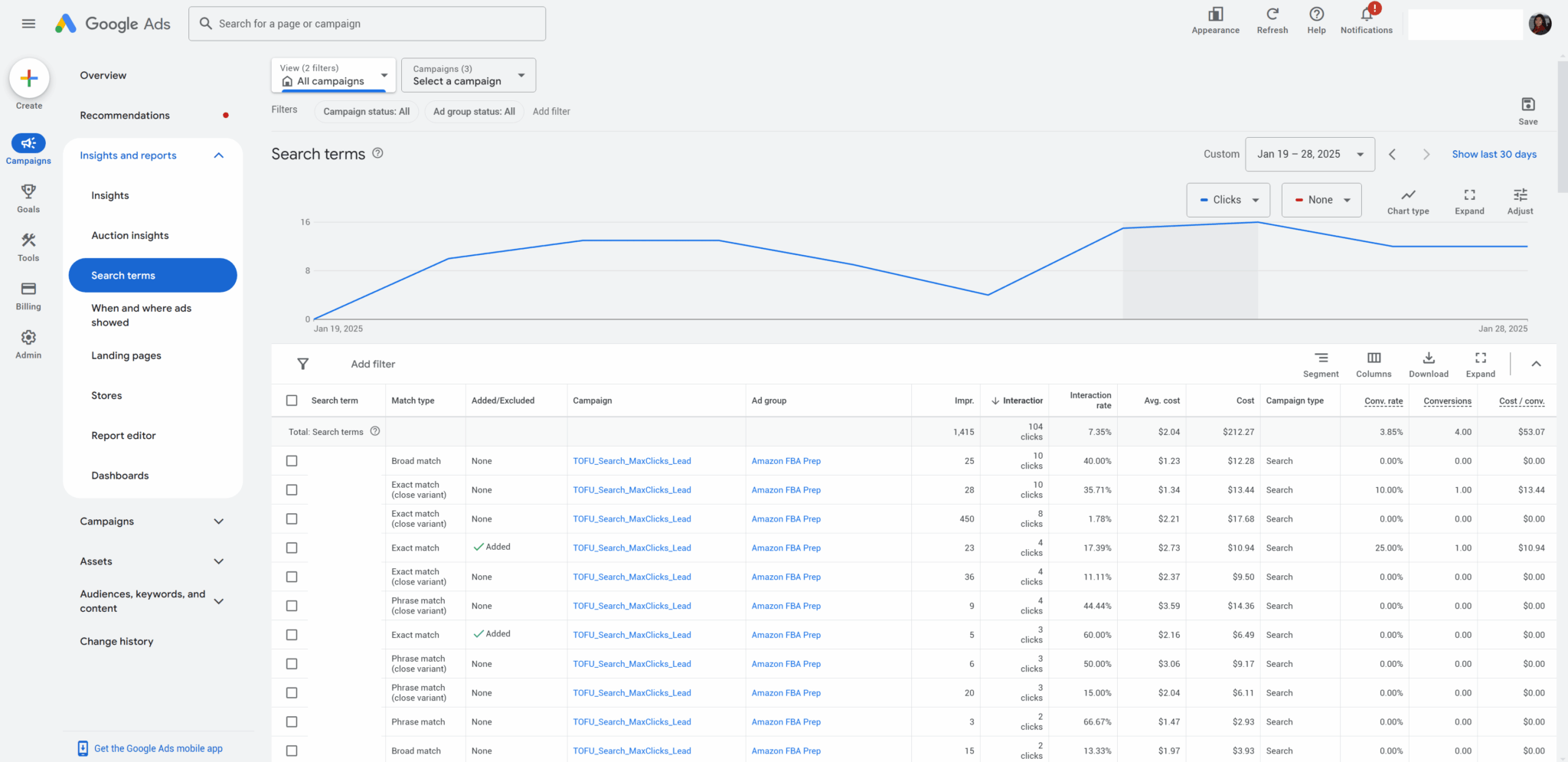Click the table filter funnel icon
Screen dimensions: 1568x762
[x=302, y=364]
